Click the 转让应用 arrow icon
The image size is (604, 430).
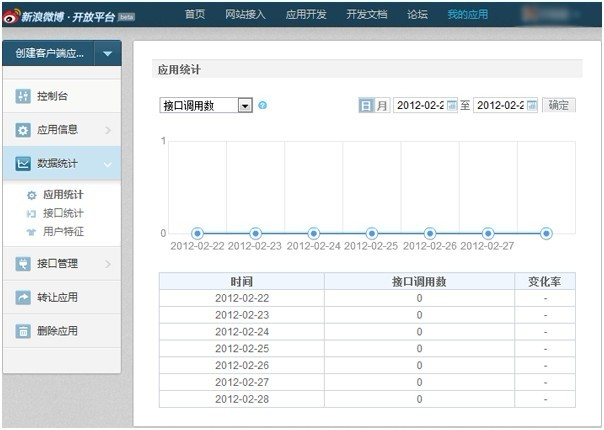coord(23,297)
